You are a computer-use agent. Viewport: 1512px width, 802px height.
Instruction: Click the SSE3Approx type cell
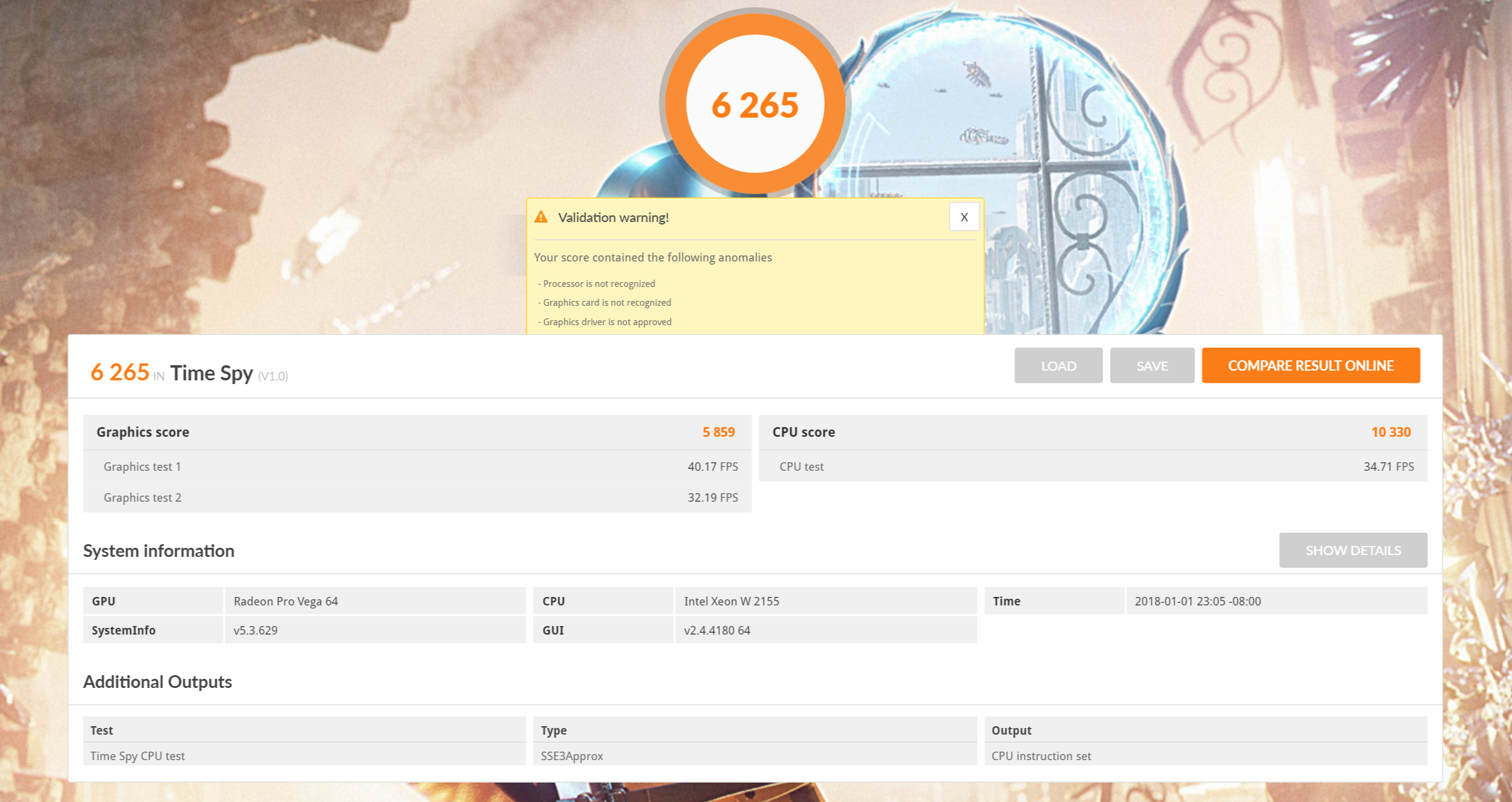pyautogui.click(x=755, y=755)
